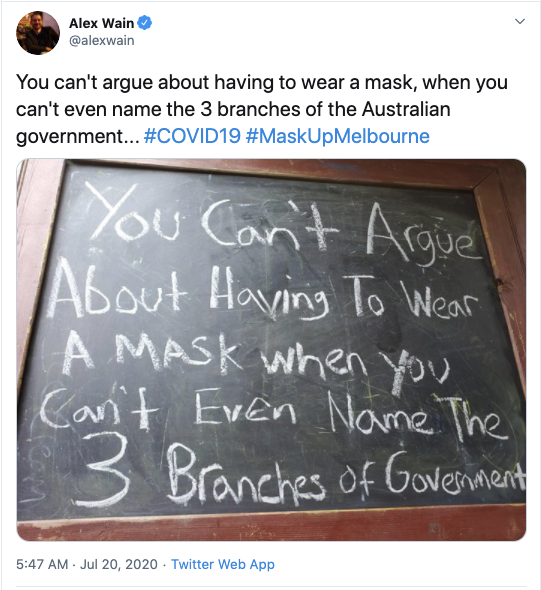541x590 pixels.
Task: Visit the @alexwain handle link
Action: pyautogui.click(x=102, y=40)
